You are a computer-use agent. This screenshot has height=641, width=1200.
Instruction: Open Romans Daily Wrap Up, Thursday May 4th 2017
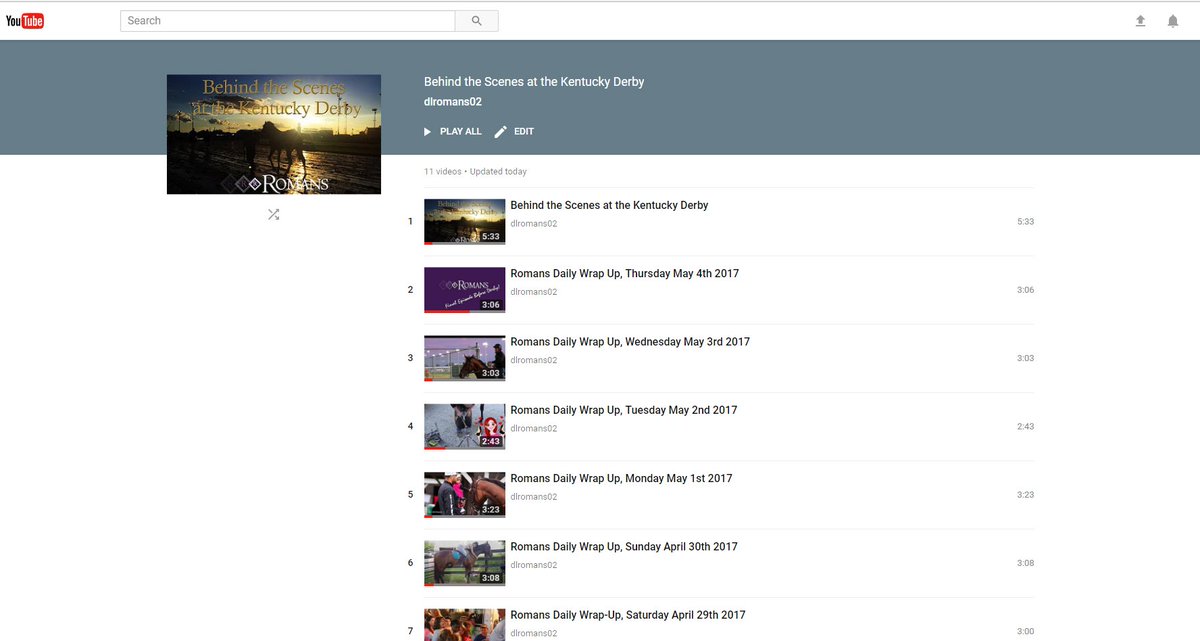pyautogui.click(x=625, y=273)
